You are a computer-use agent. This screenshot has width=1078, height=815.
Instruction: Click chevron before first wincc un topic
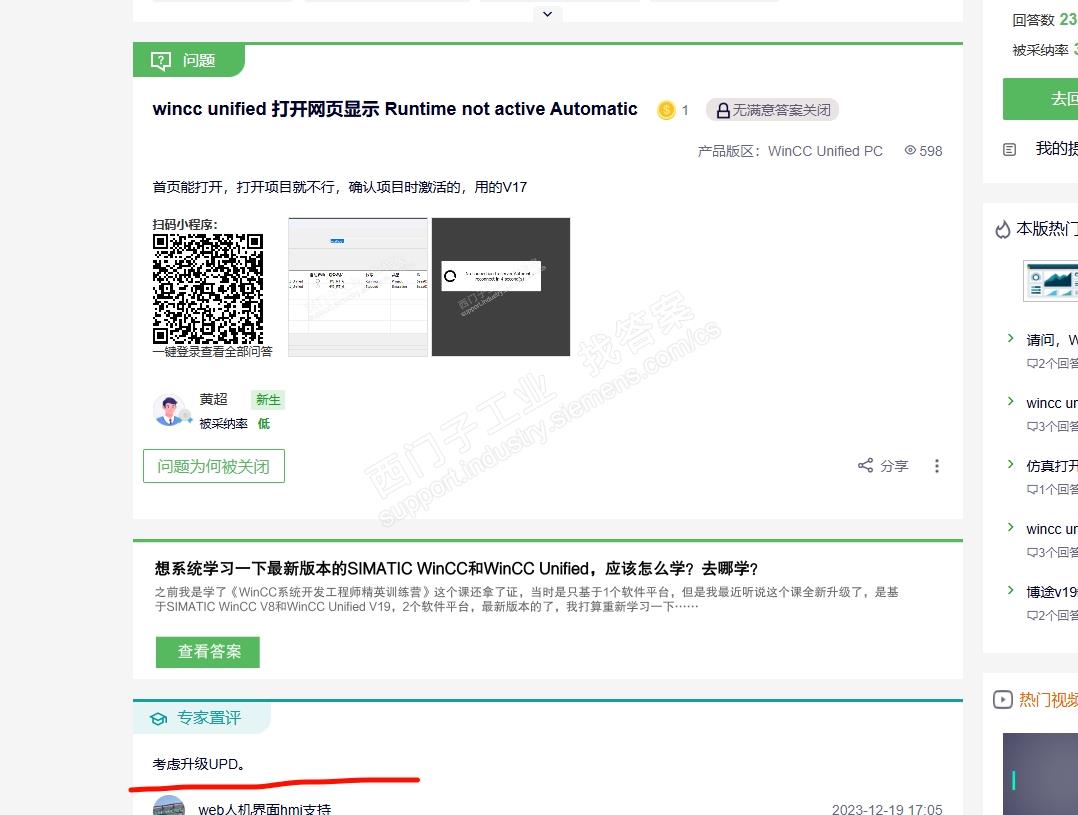coord(1011,401)
